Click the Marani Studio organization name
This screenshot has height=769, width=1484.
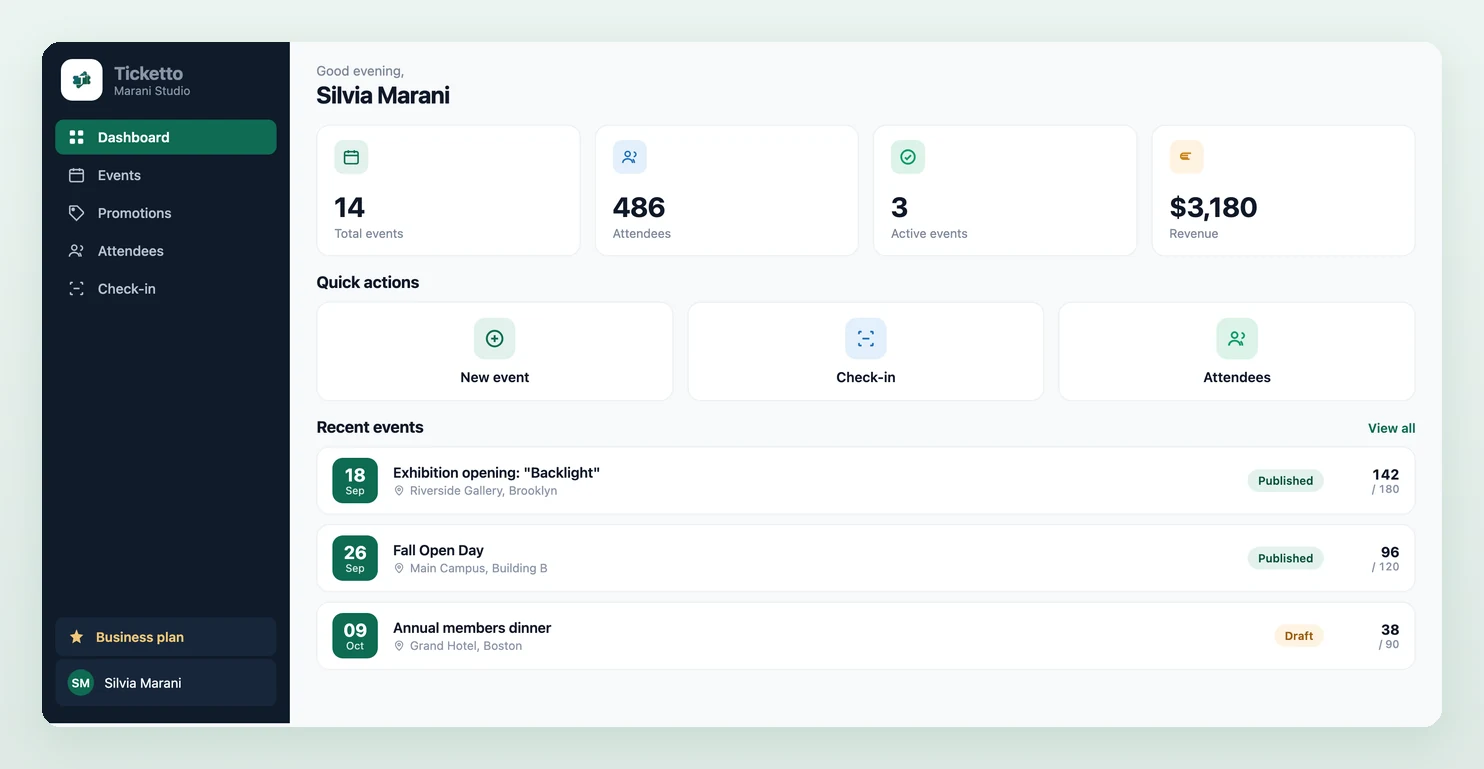(x=152, y=91)
